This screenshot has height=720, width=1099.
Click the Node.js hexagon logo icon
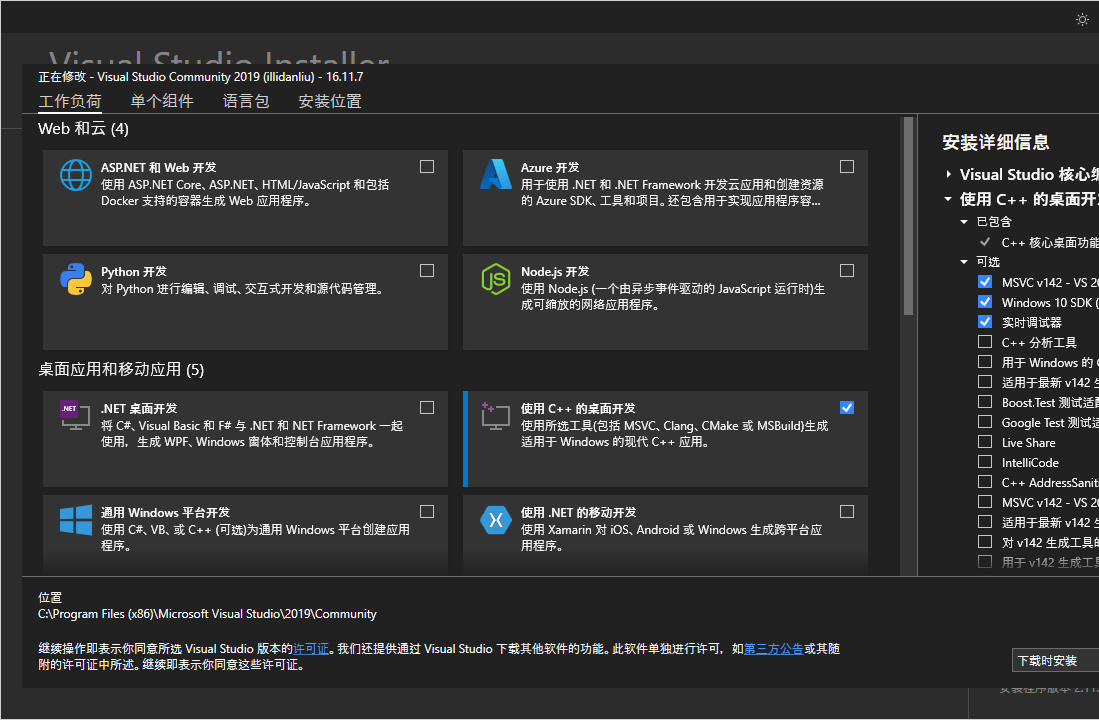[496, 279]
